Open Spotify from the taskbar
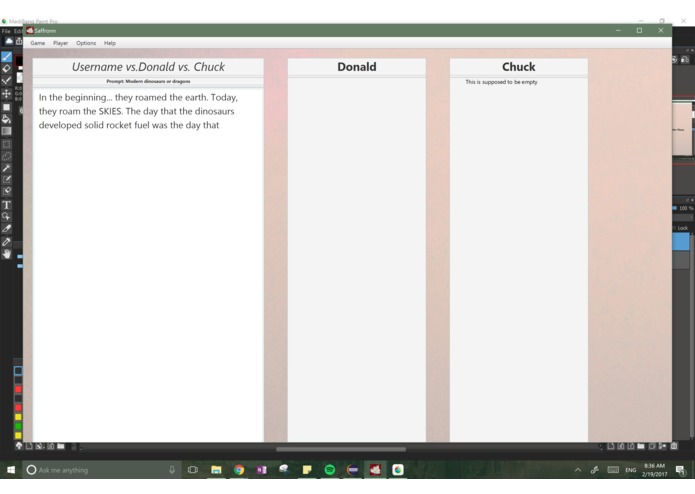The image size is (695, 494). click(x=330, y=470)
